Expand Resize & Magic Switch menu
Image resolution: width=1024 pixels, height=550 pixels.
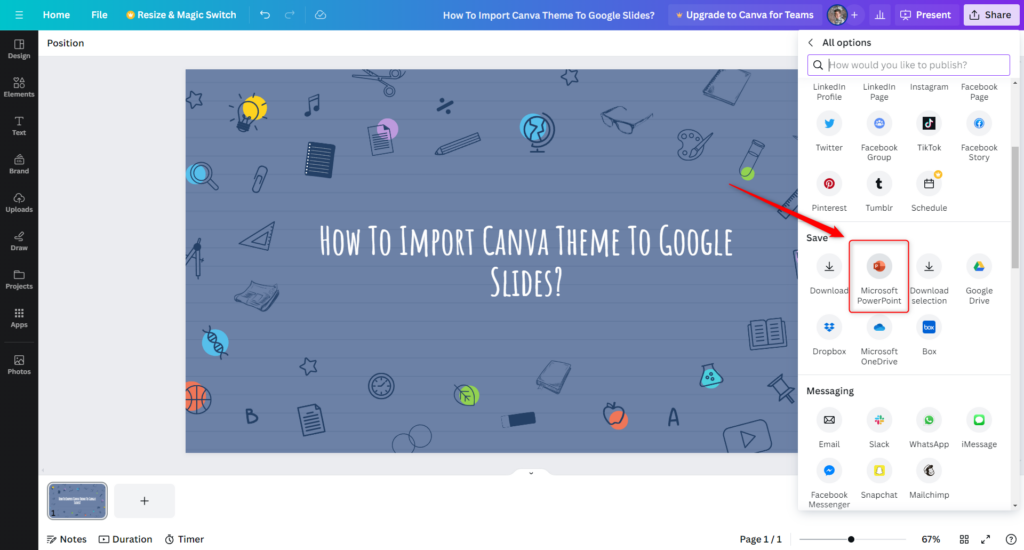tap(181, 15)
